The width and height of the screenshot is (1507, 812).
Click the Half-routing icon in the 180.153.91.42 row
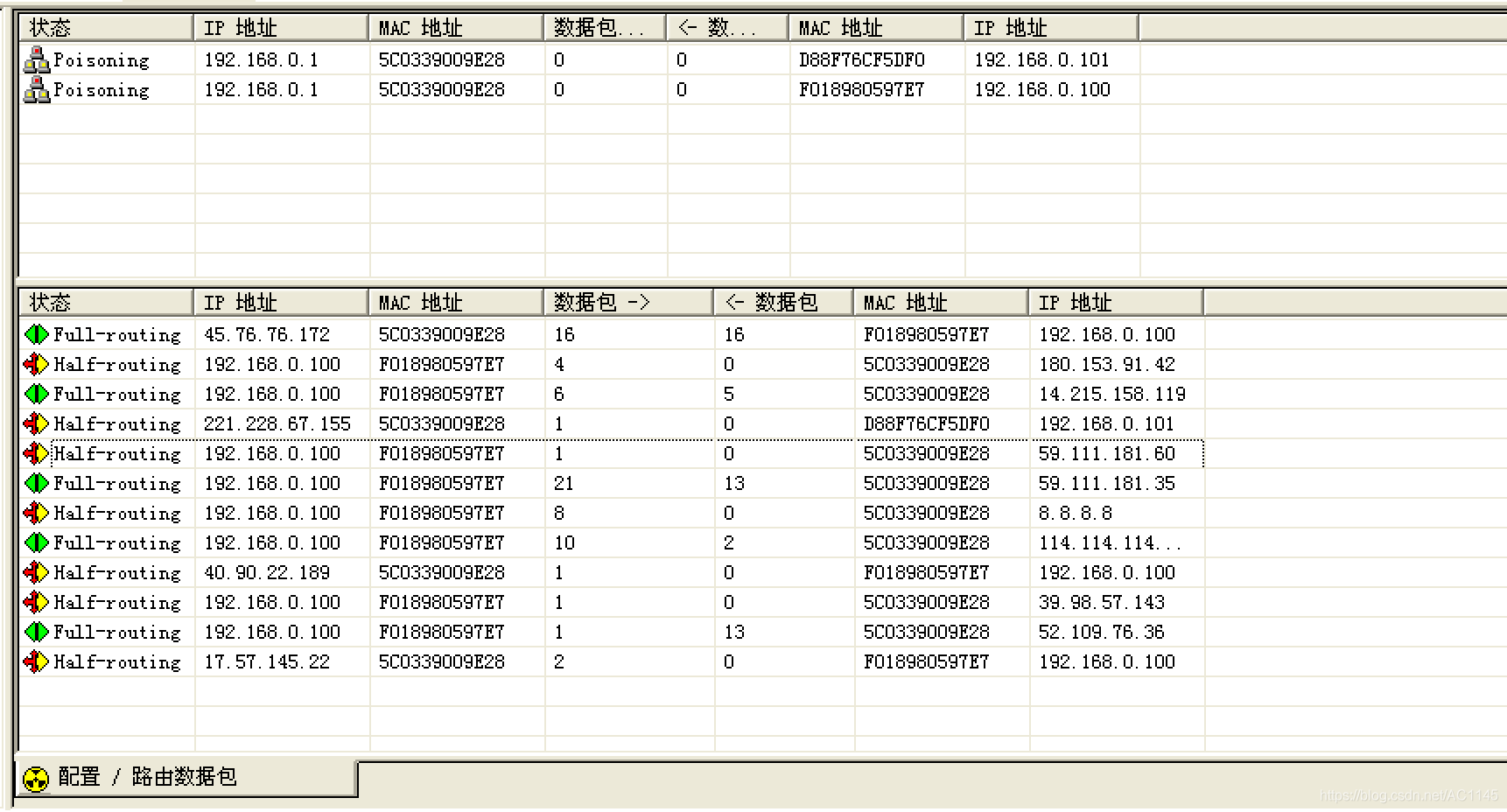point(37,364)
